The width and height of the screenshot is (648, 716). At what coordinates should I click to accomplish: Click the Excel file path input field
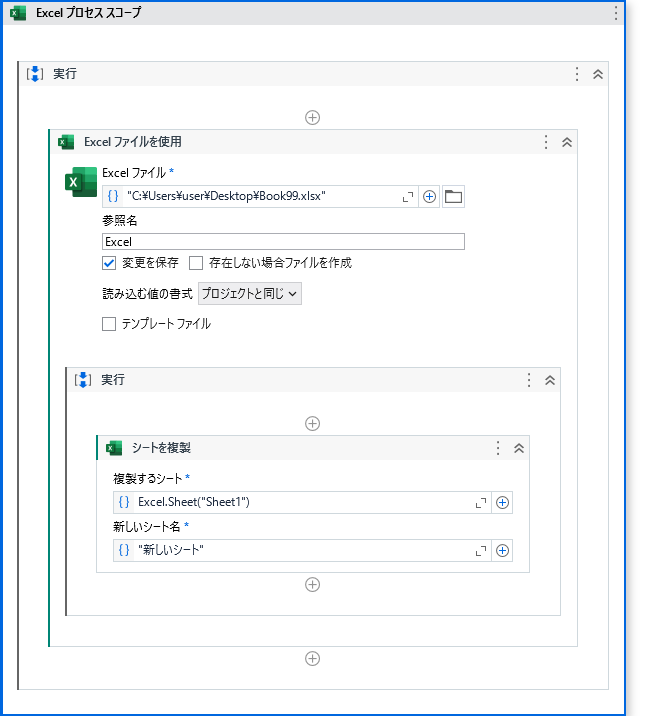[x=260, y=196]
